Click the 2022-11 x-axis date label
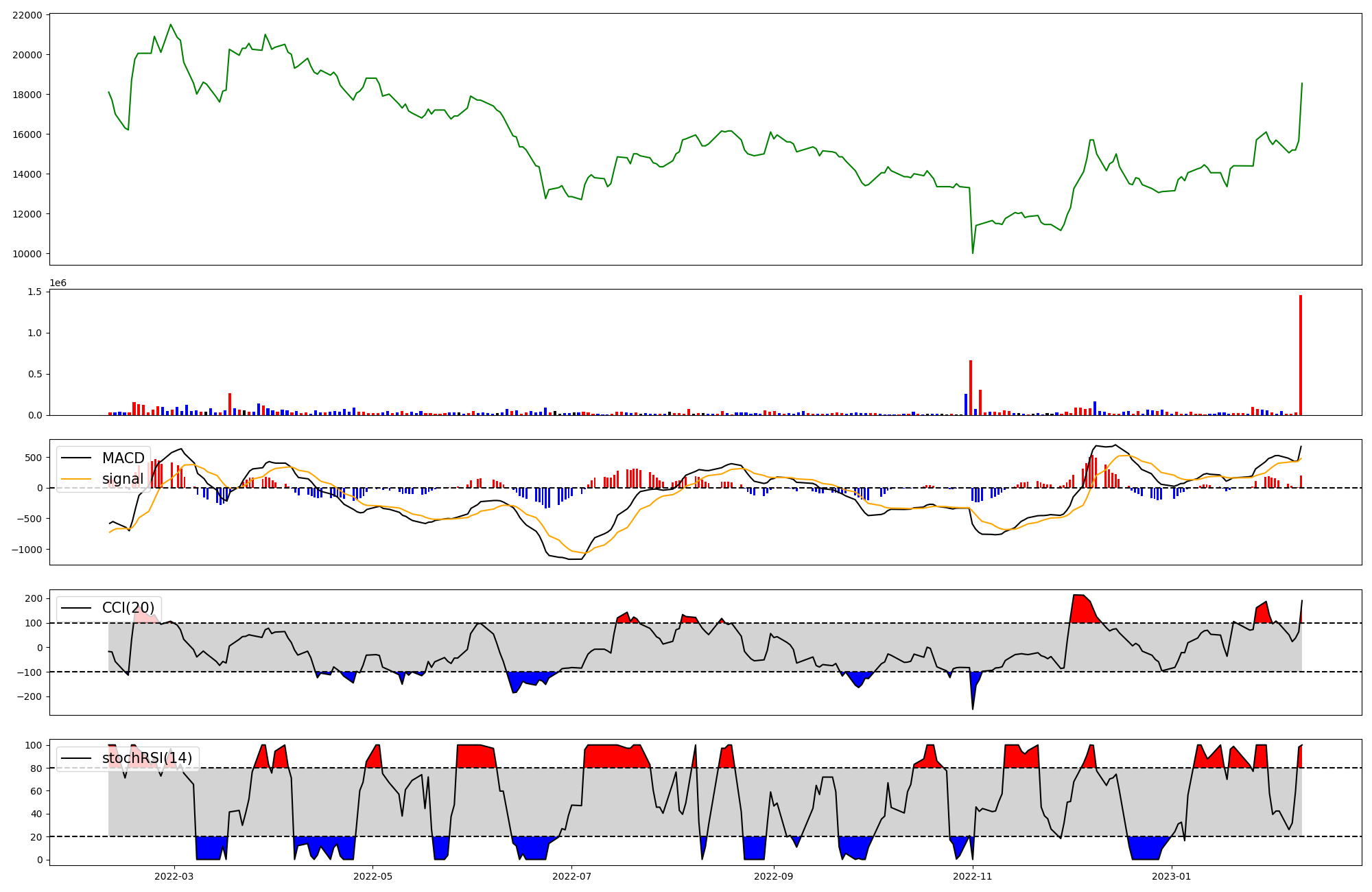 (x=973, y=876)
